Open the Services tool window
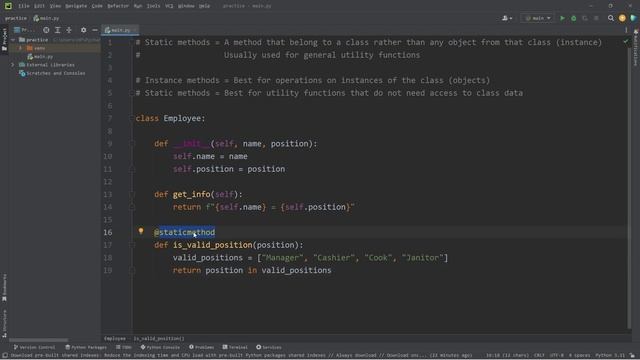Viewport: 640px width, 360px height. coord(269,347)
